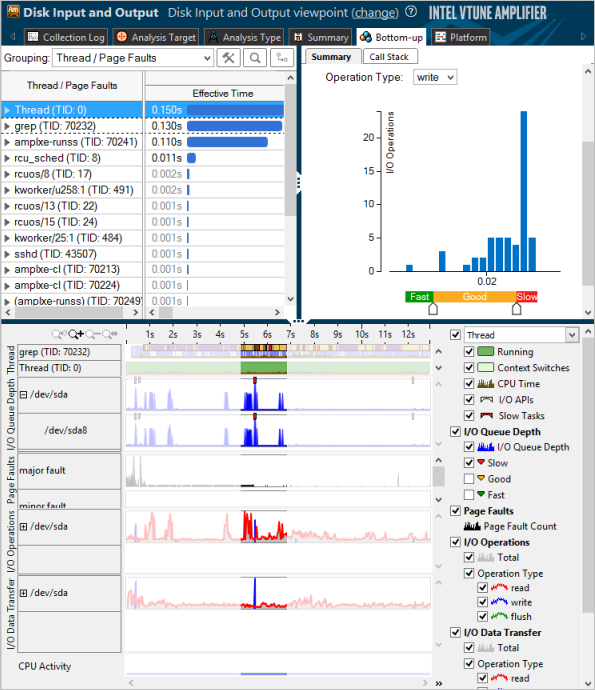Open the Platform tab
Image resolution: width=595 pixels, height=690 pixels.
pos(460,37)
